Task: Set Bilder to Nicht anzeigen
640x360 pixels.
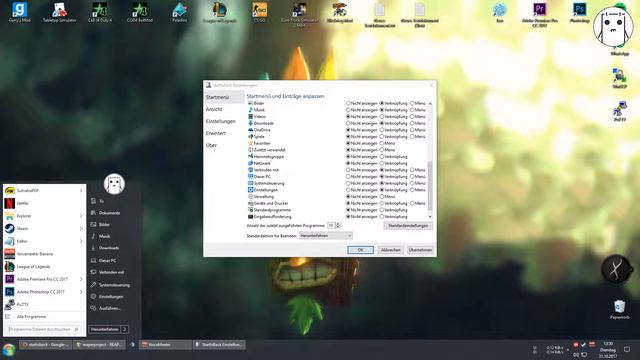Action: pos(348,103)
